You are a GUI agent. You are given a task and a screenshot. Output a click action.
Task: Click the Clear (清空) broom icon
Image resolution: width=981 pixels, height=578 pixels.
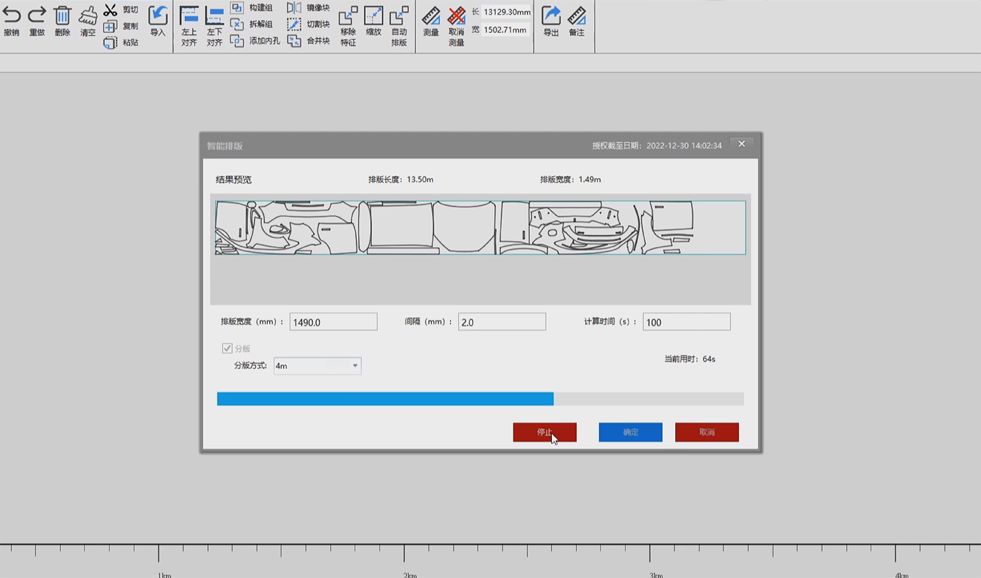[88, 16]
